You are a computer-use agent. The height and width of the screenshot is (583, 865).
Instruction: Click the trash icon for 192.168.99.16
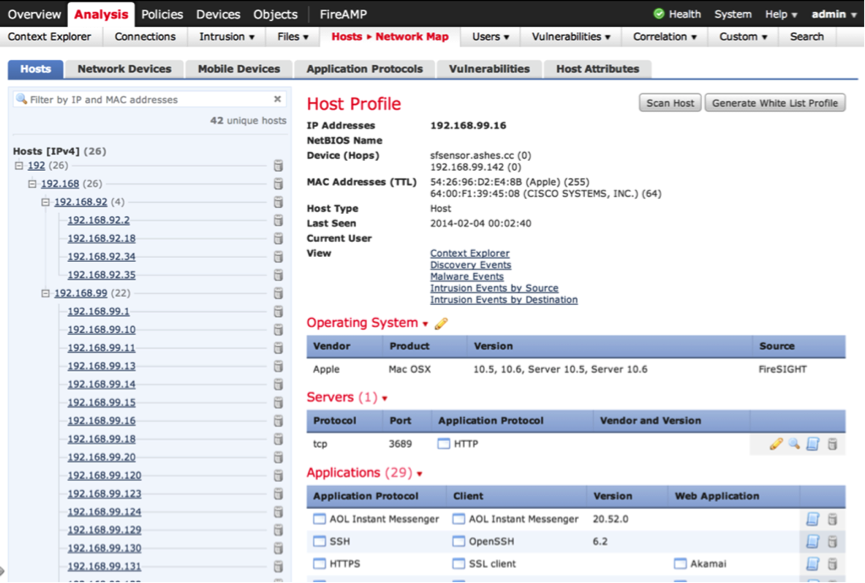pos(279,420)
